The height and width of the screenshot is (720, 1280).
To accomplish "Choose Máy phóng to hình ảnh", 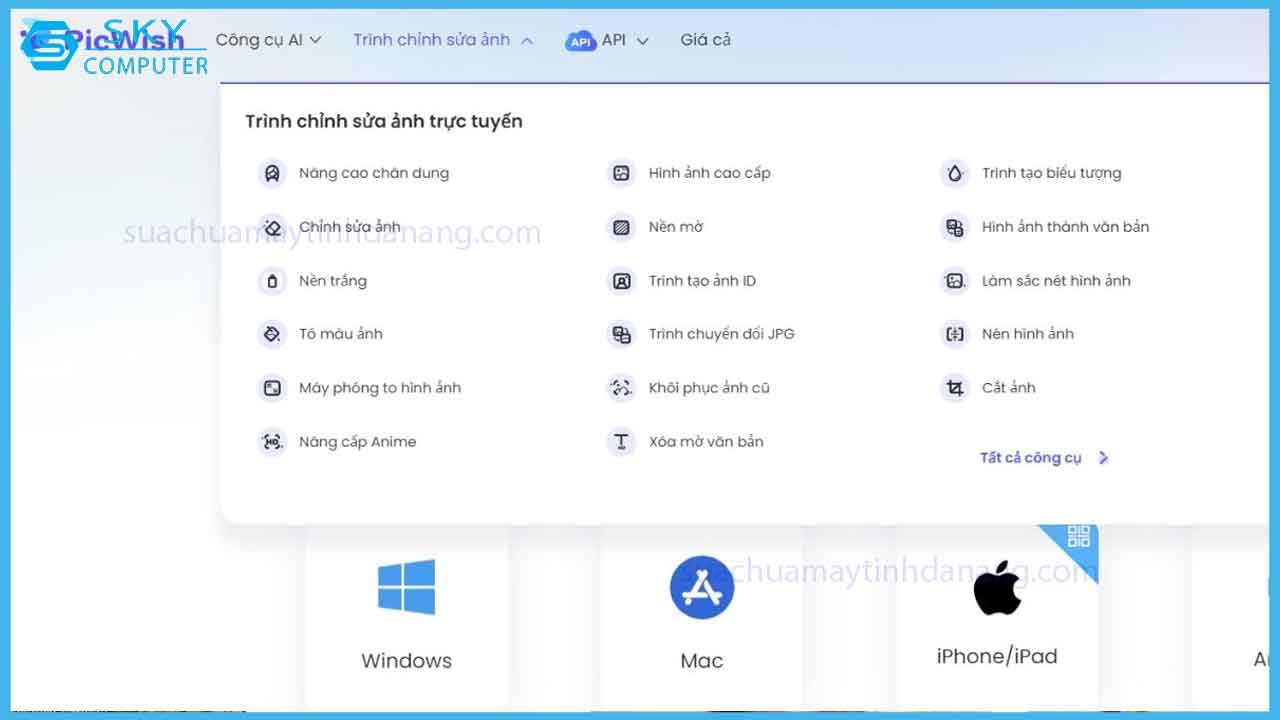I will 380,388.
